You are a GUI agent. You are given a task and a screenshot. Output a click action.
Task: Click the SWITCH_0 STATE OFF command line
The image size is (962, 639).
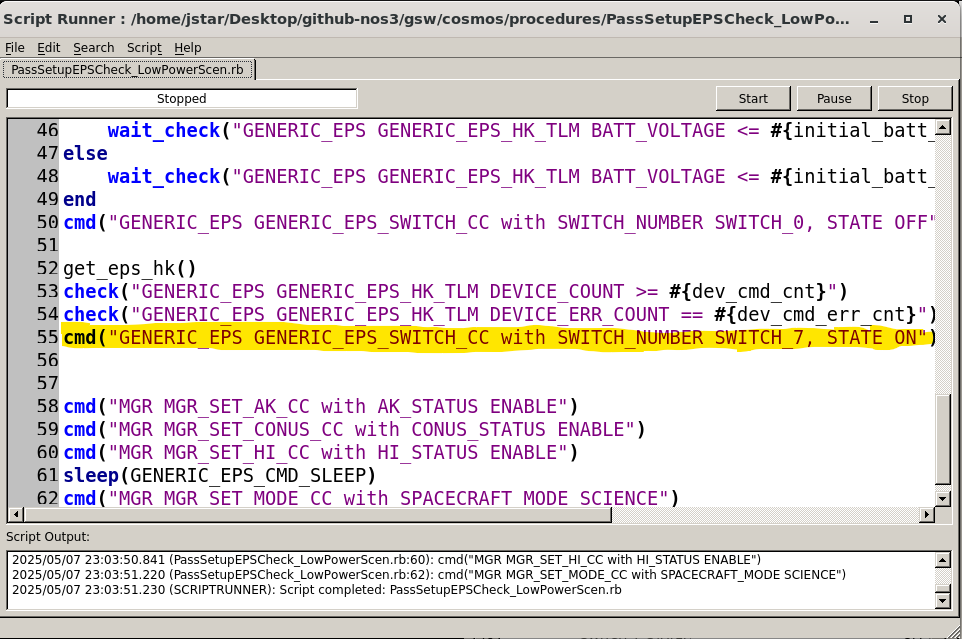pyautogui.click(x=499, y=222)
